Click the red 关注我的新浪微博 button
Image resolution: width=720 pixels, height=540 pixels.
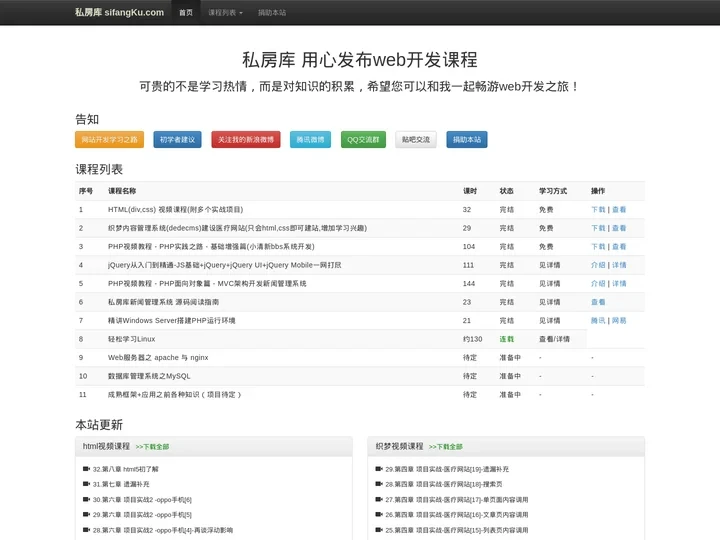246,140
